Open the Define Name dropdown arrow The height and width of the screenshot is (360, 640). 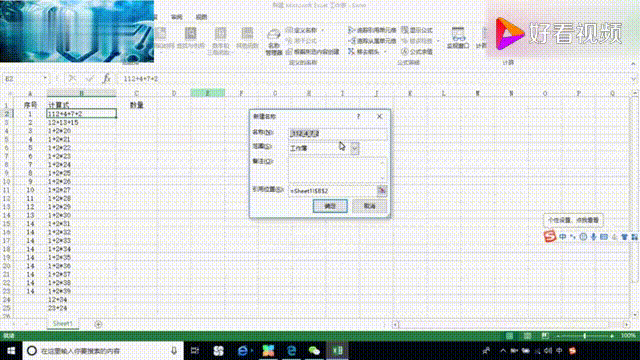coord(323,30)
